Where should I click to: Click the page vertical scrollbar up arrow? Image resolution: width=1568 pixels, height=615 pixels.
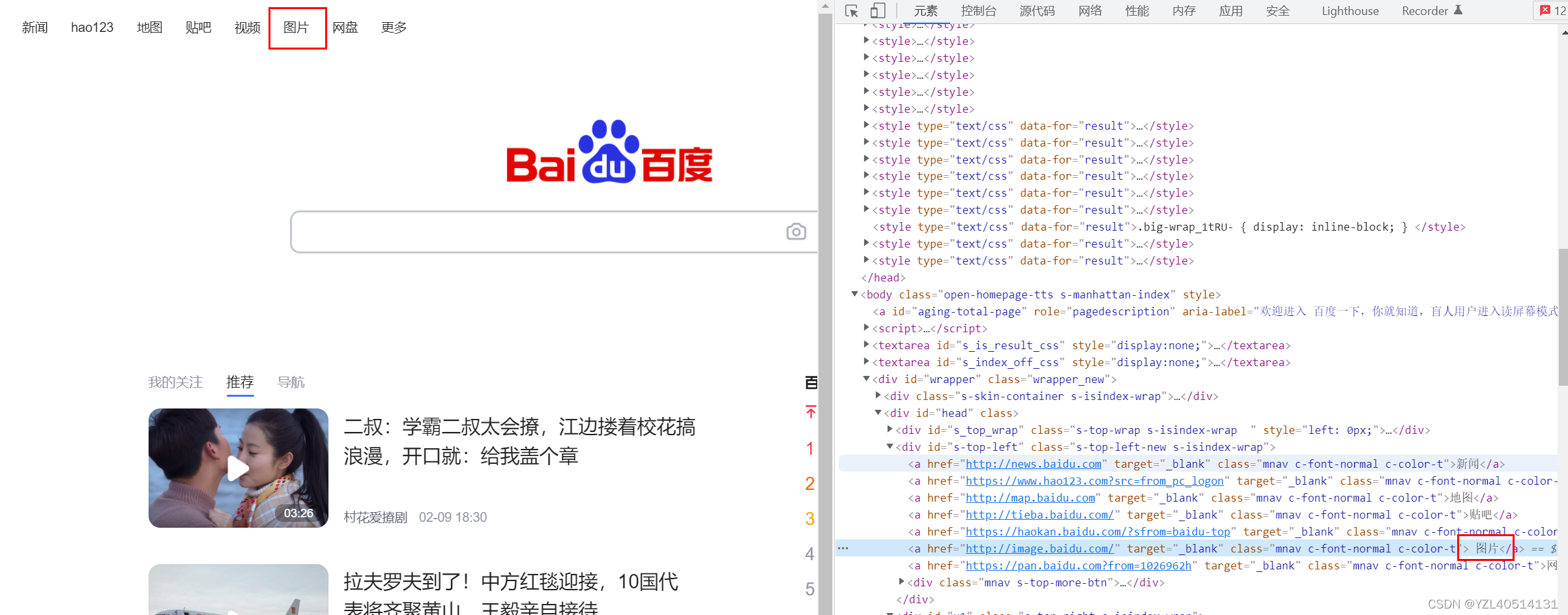826,7
